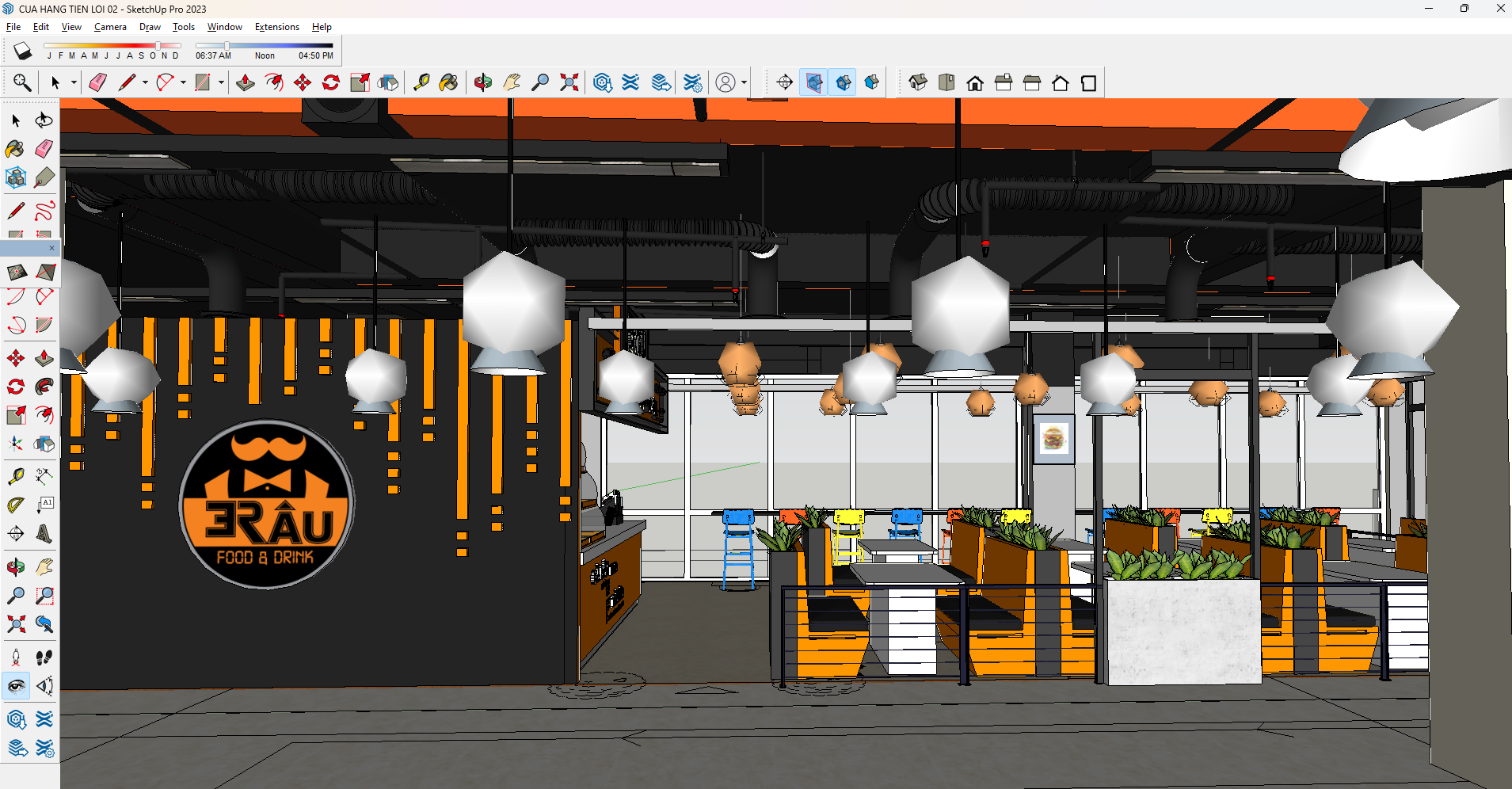Click the 06:37 AM time label
The width and height of the screenshot is (1512, 789).
[x=213, y=55]
